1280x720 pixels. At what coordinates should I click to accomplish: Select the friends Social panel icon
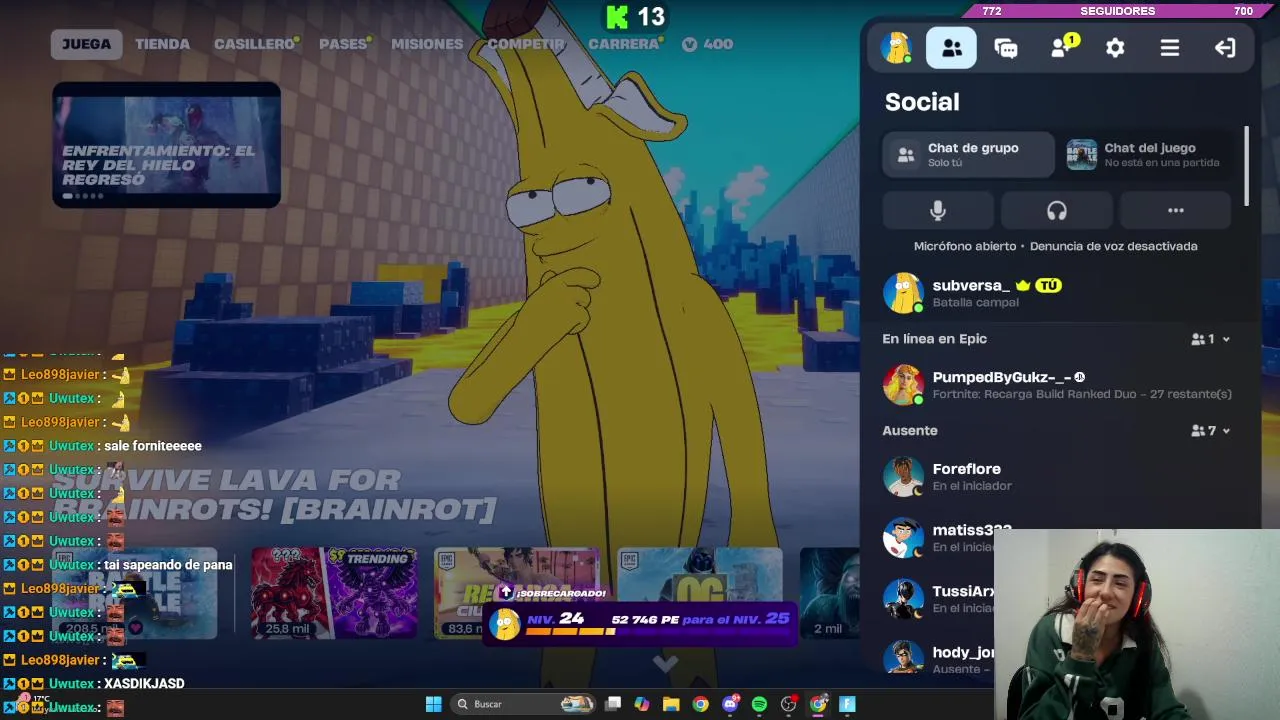click(951, 48)
